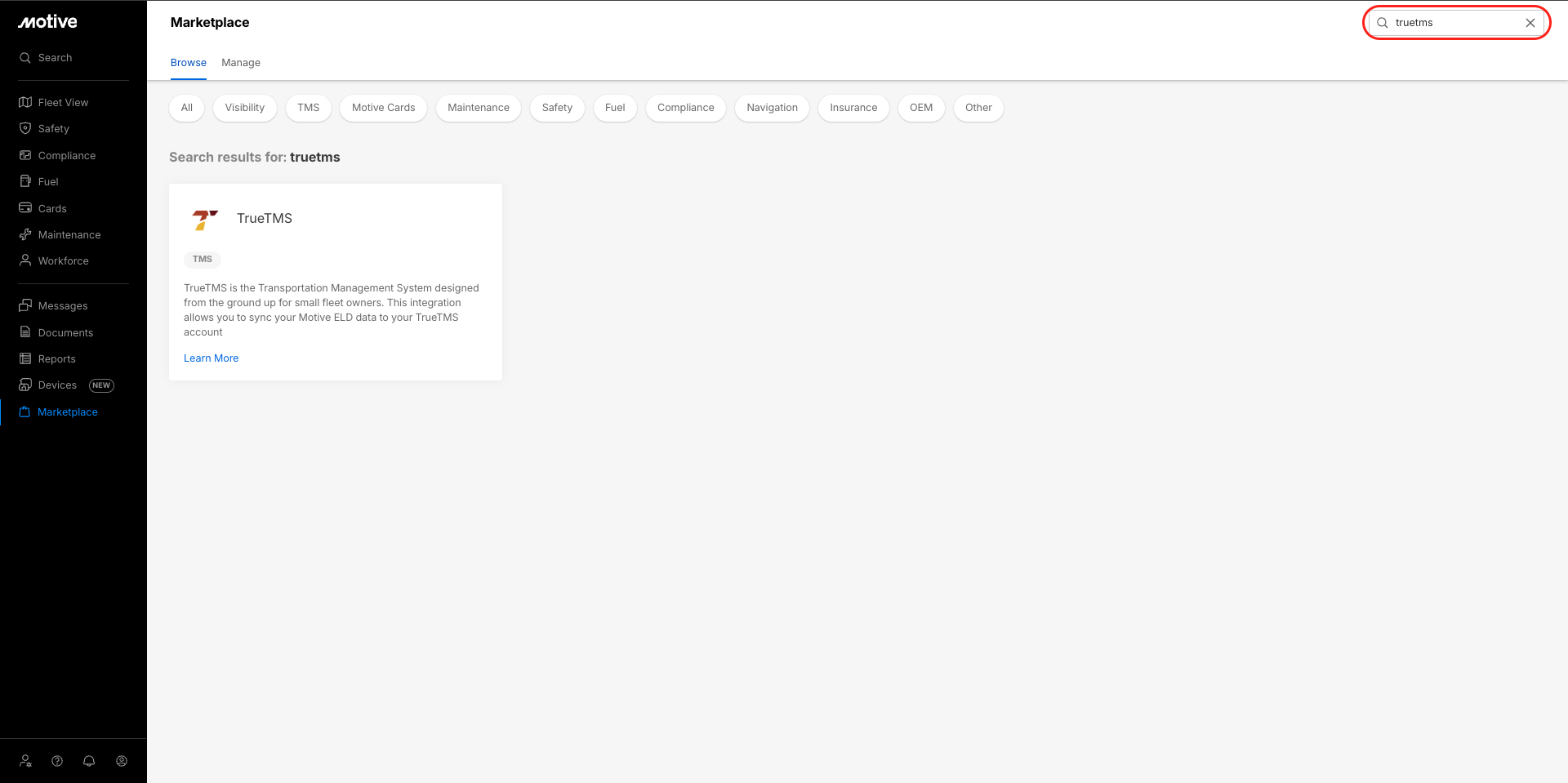The width and height of the screenshot is (1568, 783).
Task: Click the Devices icon in sidebar
Action: click(x=25, y=385)
